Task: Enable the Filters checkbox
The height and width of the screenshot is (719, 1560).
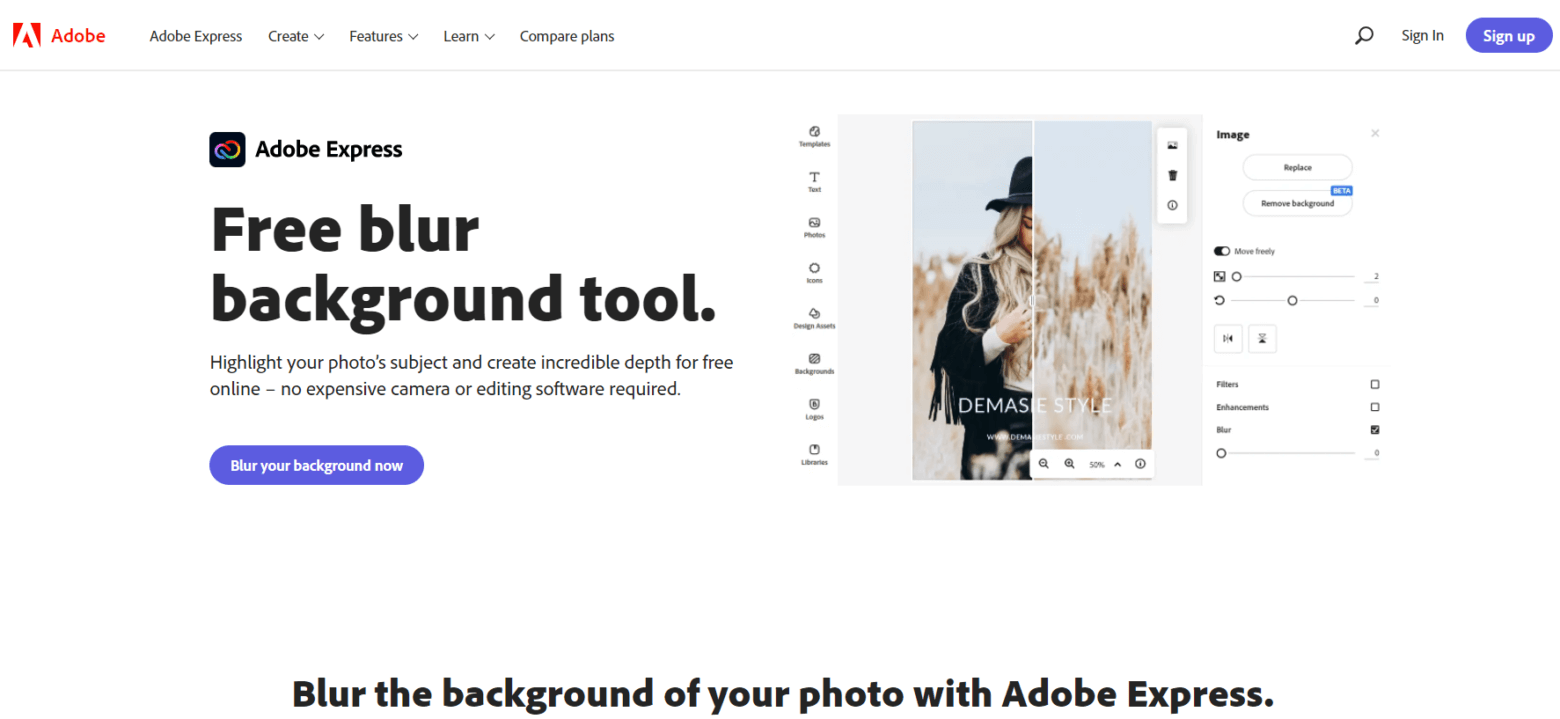Action: point(1375,383)
